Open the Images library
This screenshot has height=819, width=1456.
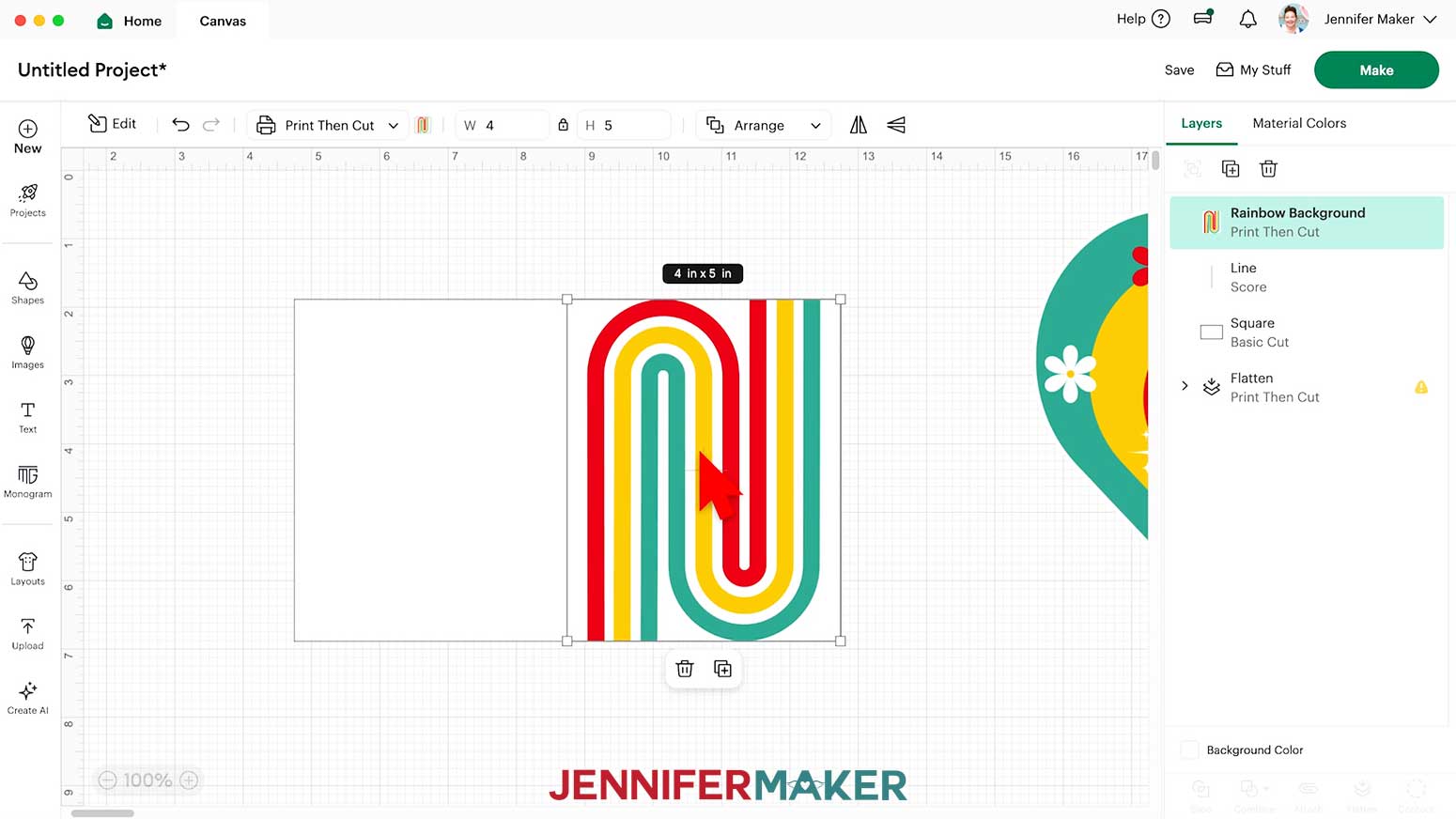[28, 352]
